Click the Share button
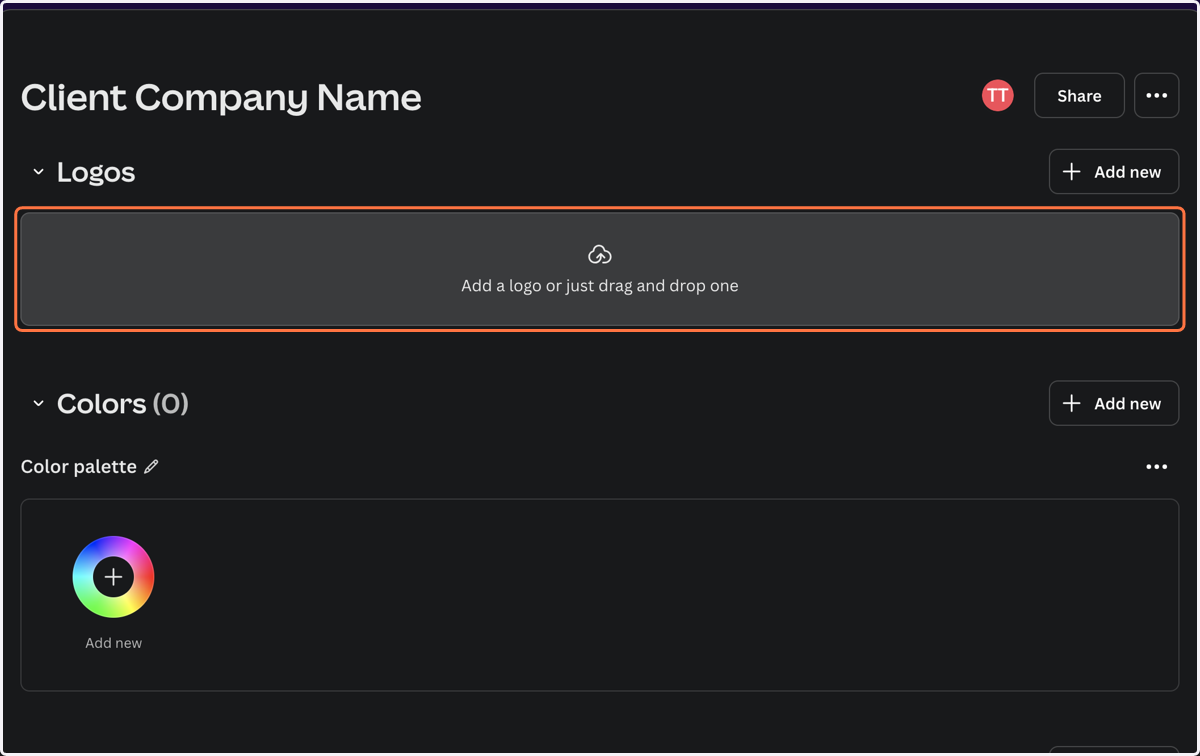The width and height of the screenshot is (1200, 756). [1079, 96]
